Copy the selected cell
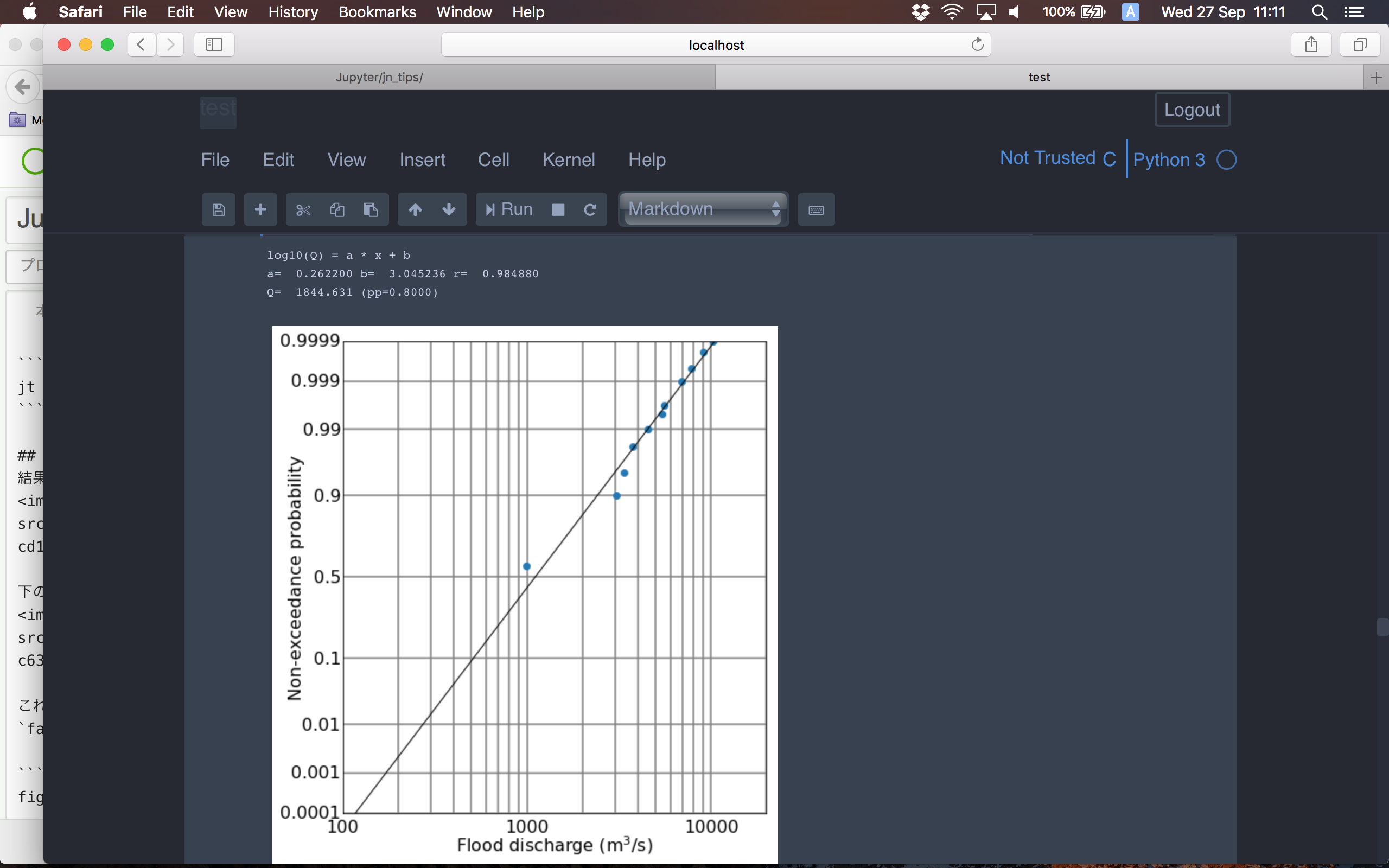This screenshot has height=868, width=1389. [337, 209]
